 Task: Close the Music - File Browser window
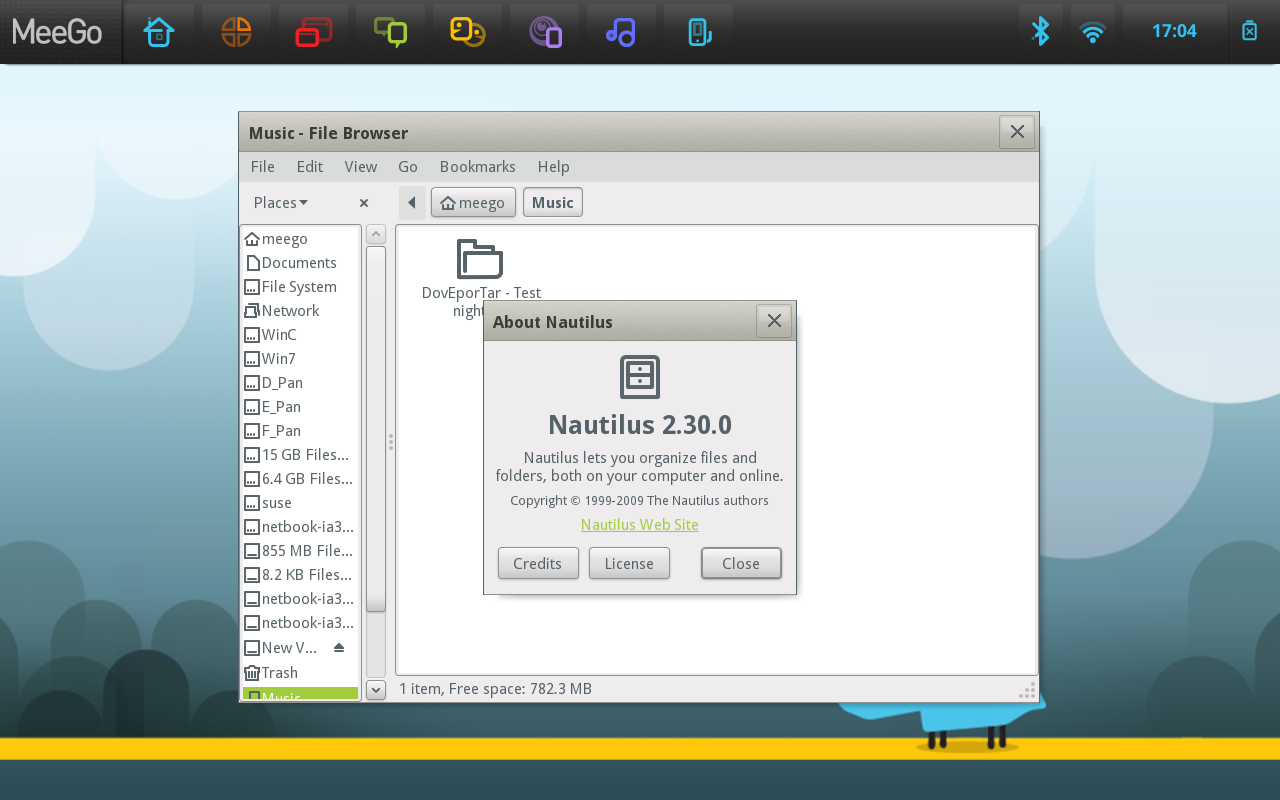pos(1017,132)
